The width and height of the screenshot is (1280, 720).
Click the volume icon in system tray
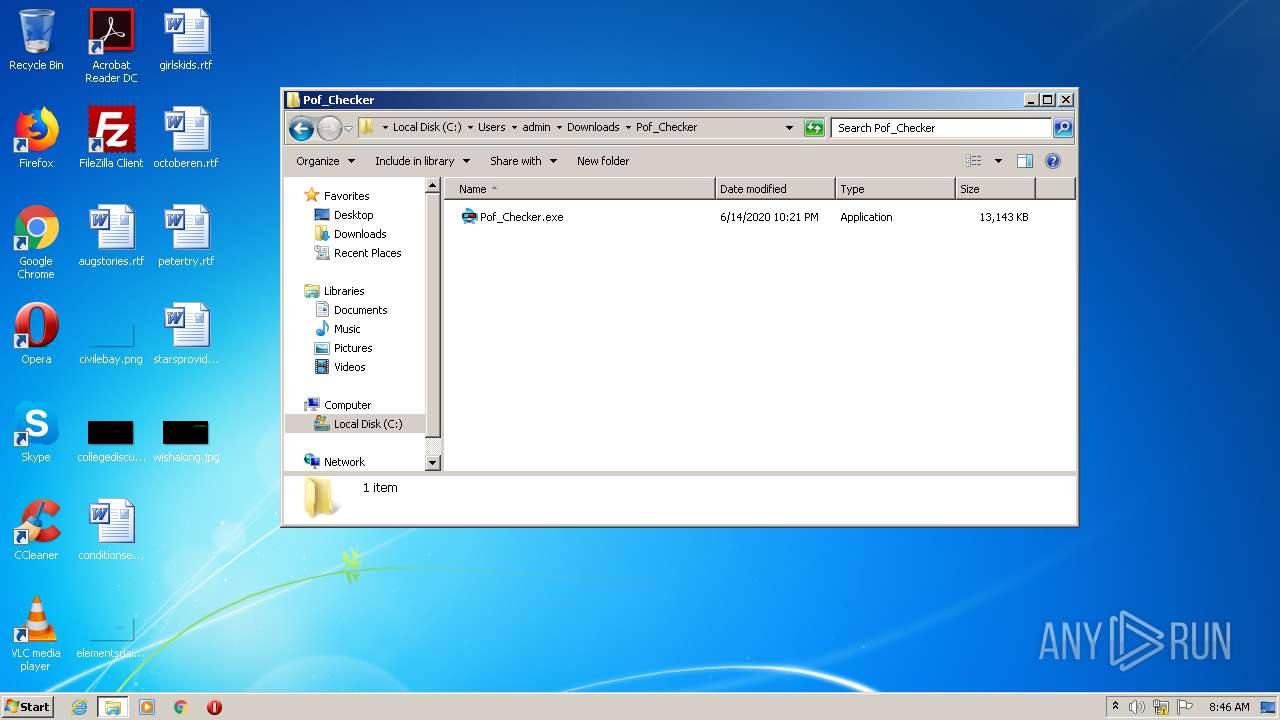[x=1137, y=707]
